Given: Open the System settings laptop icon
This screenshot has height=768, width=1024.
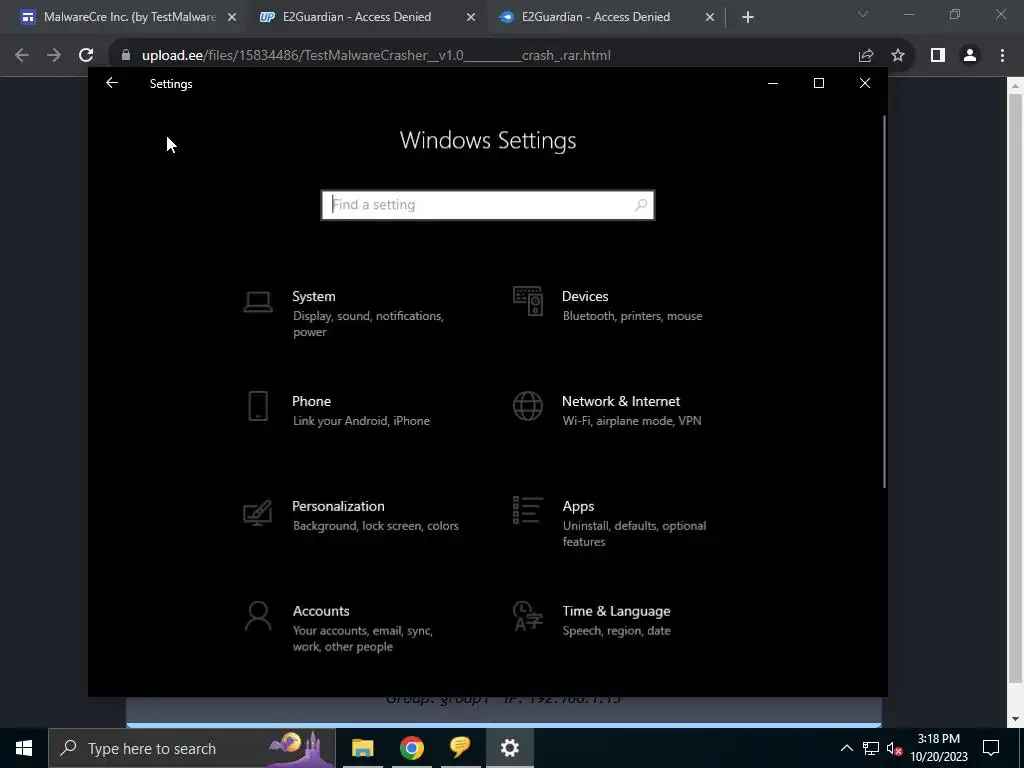Looking at the screenshot, I should pyautogui.click(x=258, y=302).
